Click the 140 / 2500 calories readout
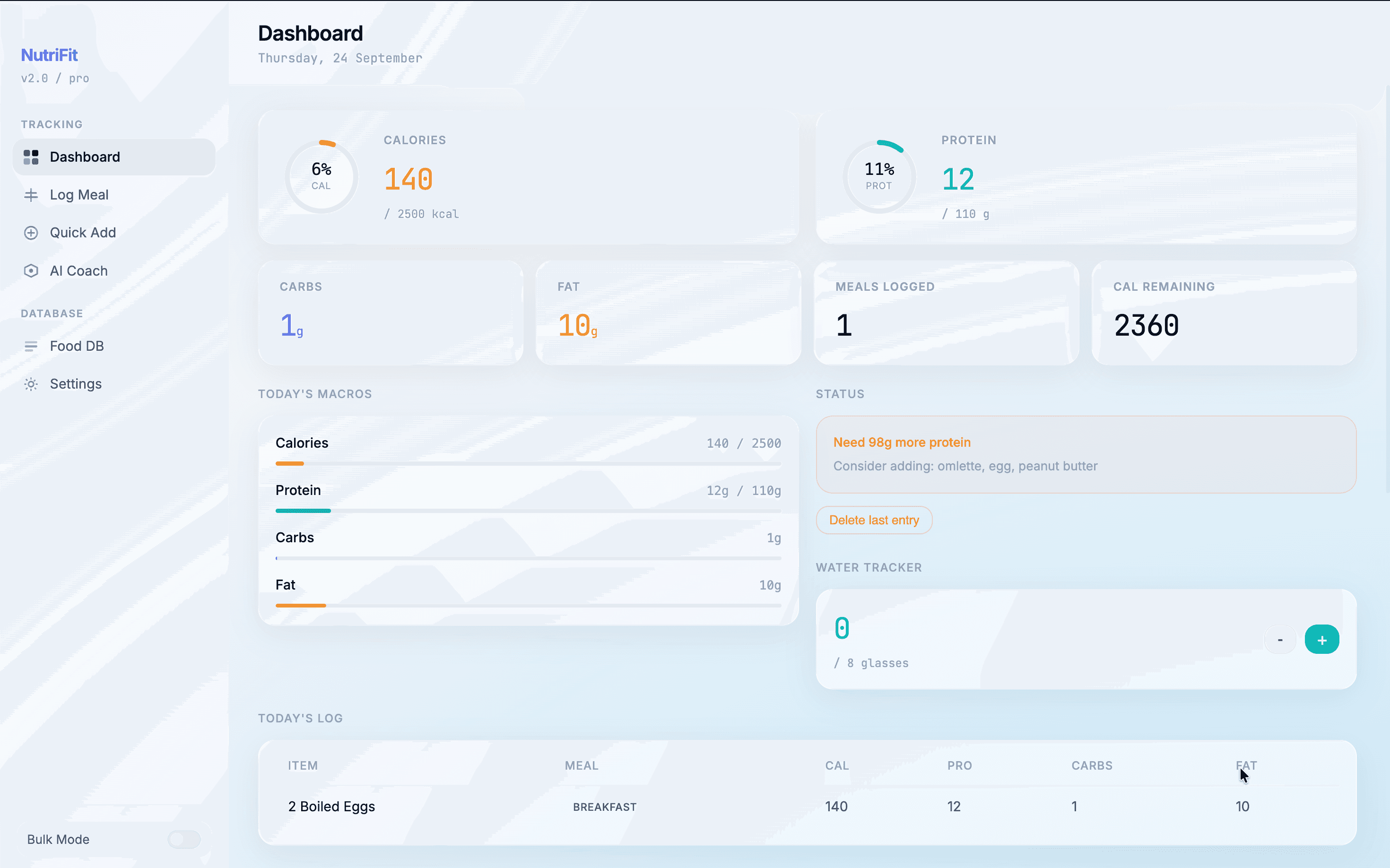The height and width of the screenshot is (868, 1390). [744, 443]
